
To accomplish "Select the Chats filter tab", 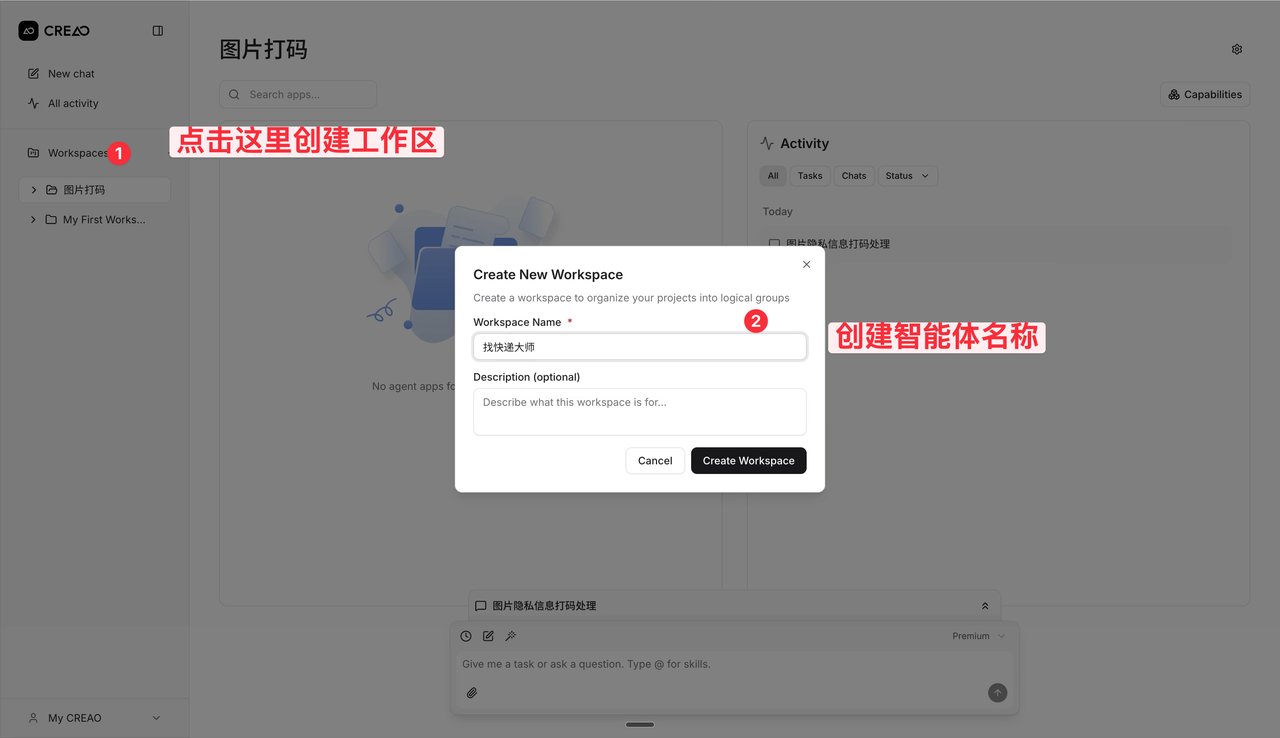I will point(854,176).
